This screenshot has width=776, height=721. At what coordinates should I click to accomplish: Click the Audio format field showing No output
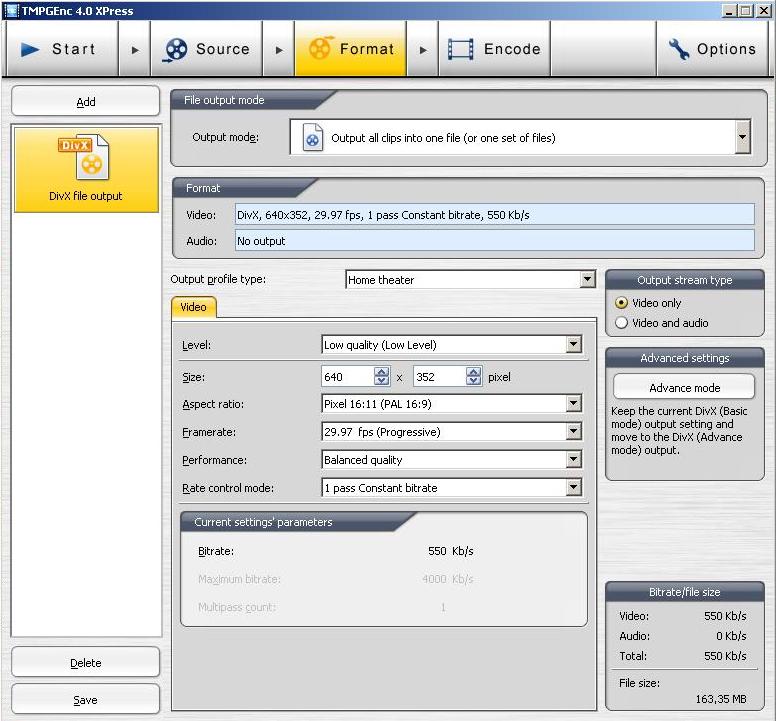point(494,240)
